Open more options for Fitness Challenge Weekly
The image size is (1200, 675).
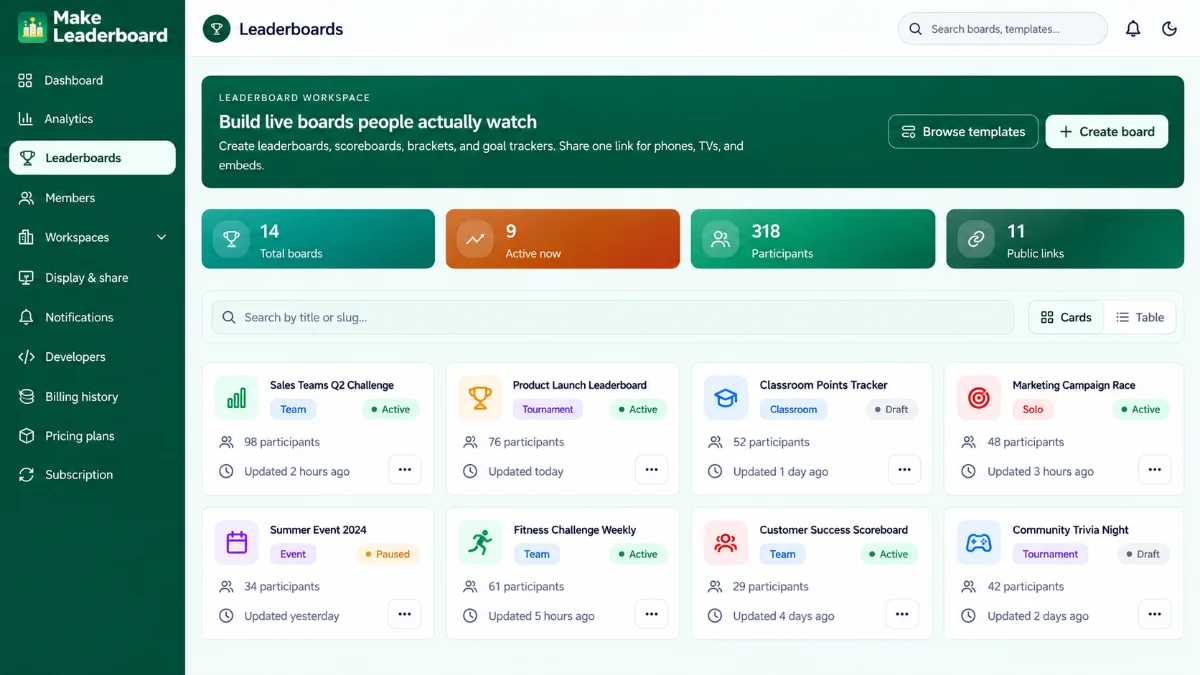click(x=651, y=614)
